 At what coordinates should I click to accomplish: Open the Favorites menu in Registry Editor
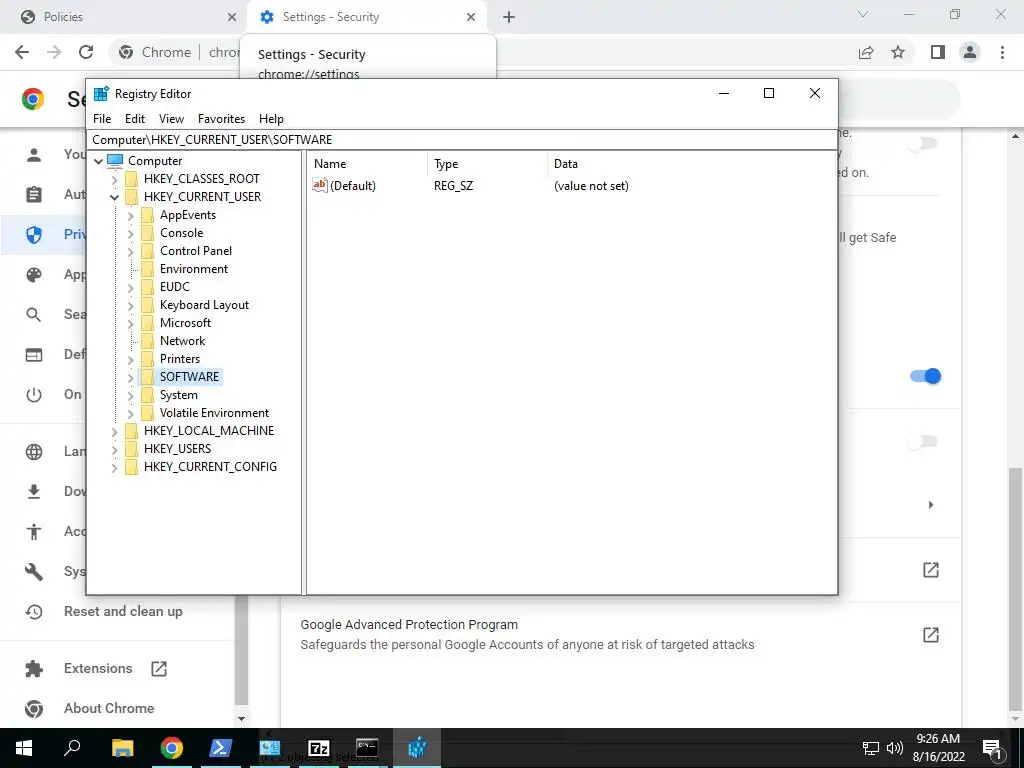pos(221,119)
